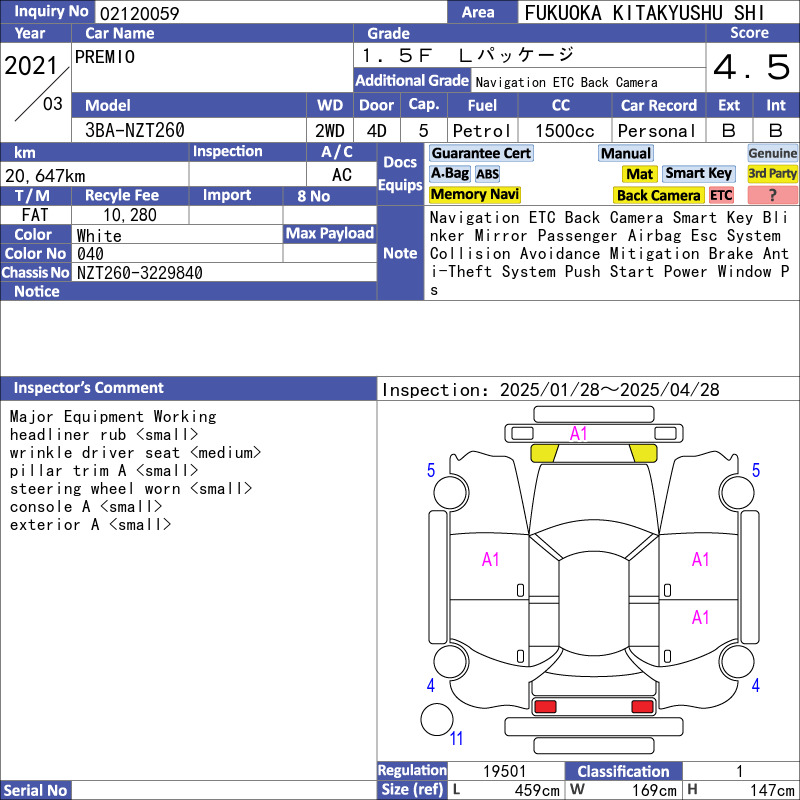The height and width of the screenshot is (800, 800).
Task: Select the Memory Navi equipment badge
Action: click(475, 195)
